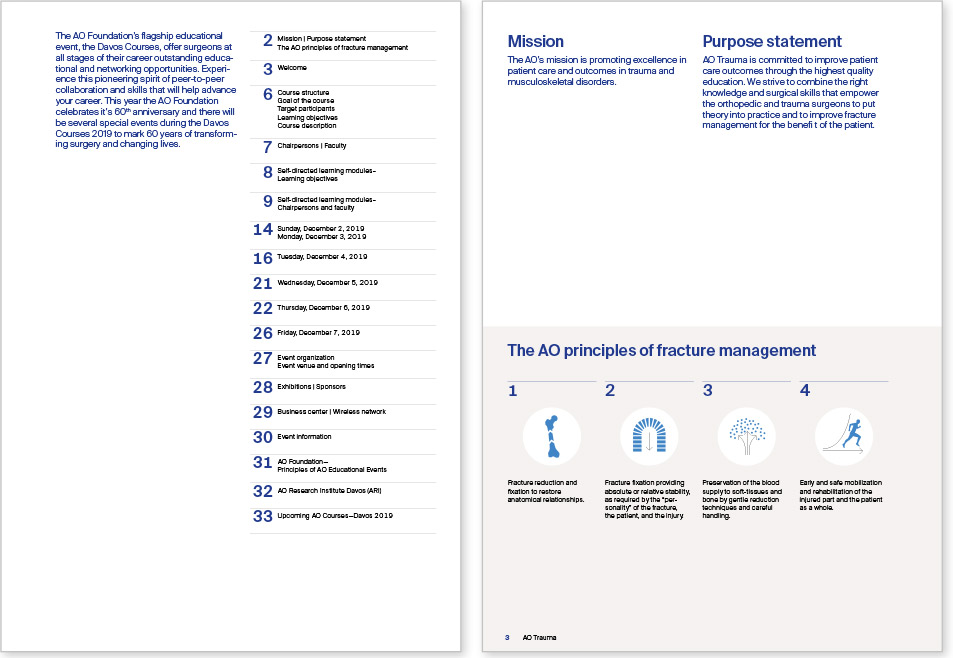Open Thursday, December 6, 2019 entry

(323, 308)
